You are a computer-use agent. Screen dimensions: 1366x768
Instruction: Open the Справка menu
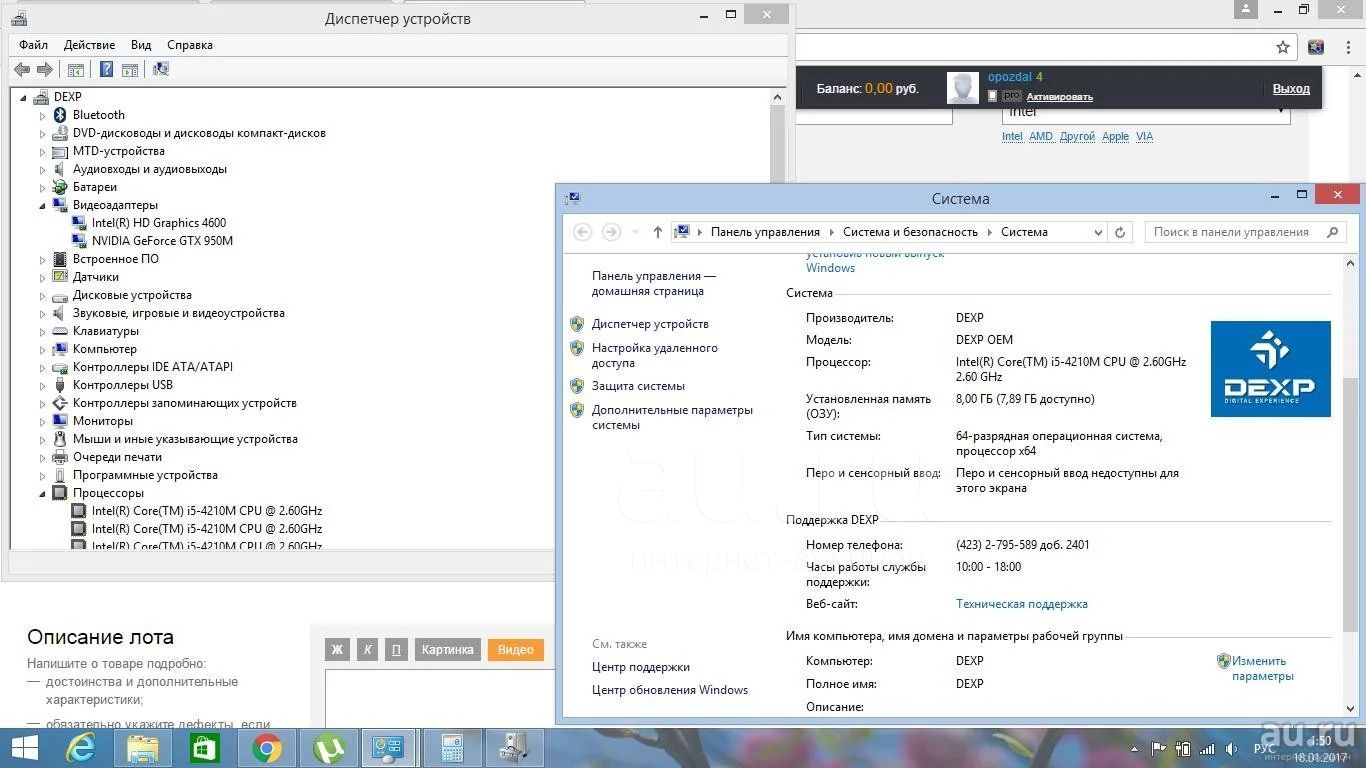pyautogui.click(x=190, y=45)
